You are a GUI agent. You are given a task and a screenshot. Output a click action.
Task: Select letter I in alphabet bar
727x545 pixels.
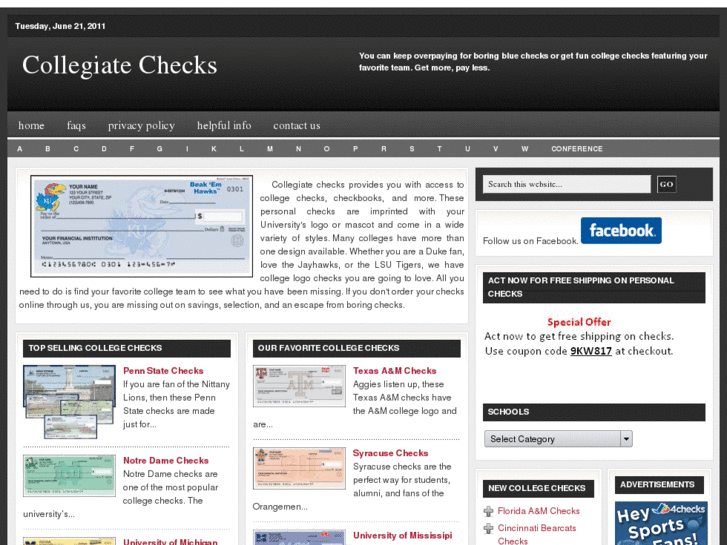tap(187, 149)
